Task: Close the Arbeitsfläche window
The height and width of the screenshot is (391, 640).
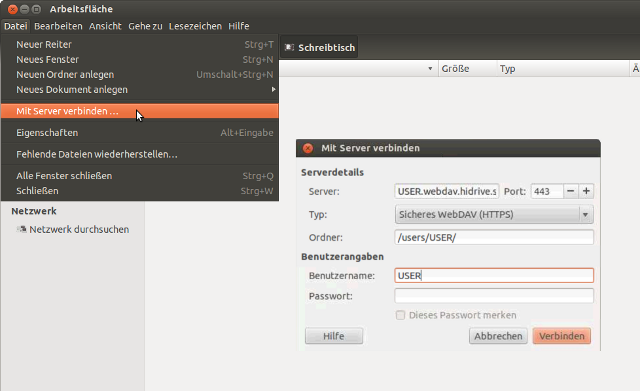Action: pyautogui.click(x=13, y=9)
